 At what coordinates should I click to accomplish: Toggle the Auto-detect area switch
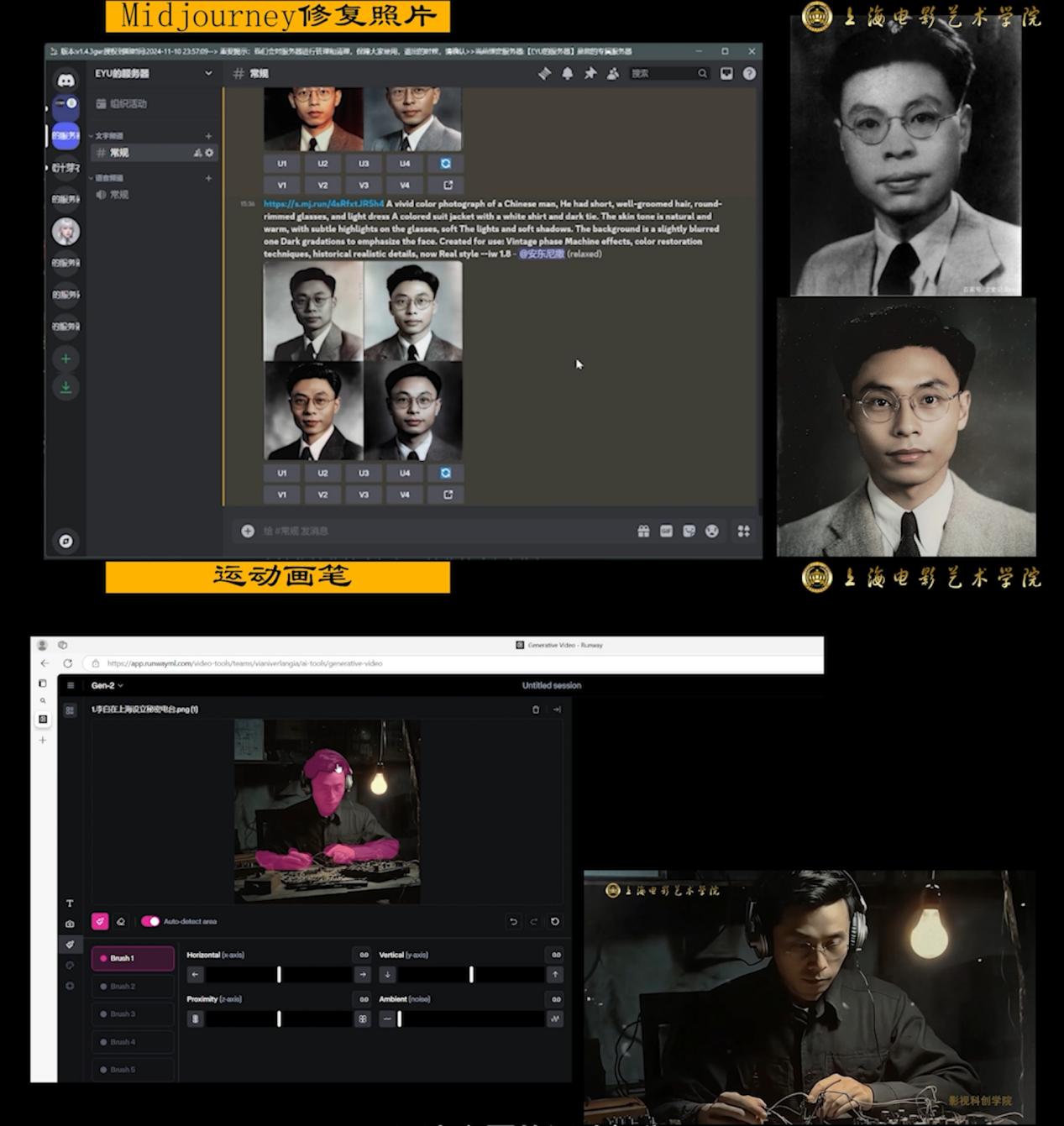(150, 922)
